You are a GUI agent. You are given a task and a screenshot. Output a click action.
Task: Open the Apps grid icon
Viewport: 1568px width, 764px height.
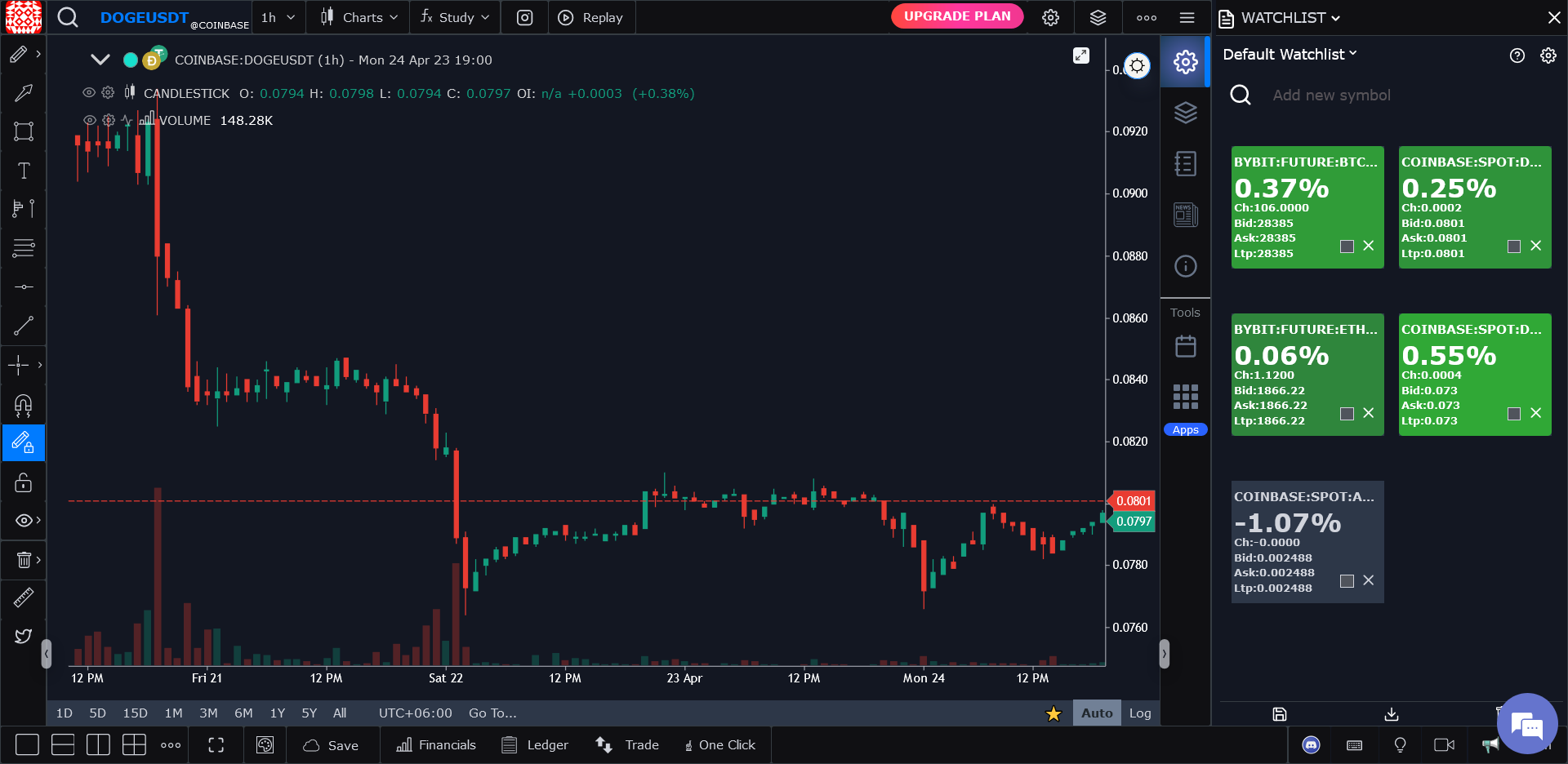coord(1186,397)
